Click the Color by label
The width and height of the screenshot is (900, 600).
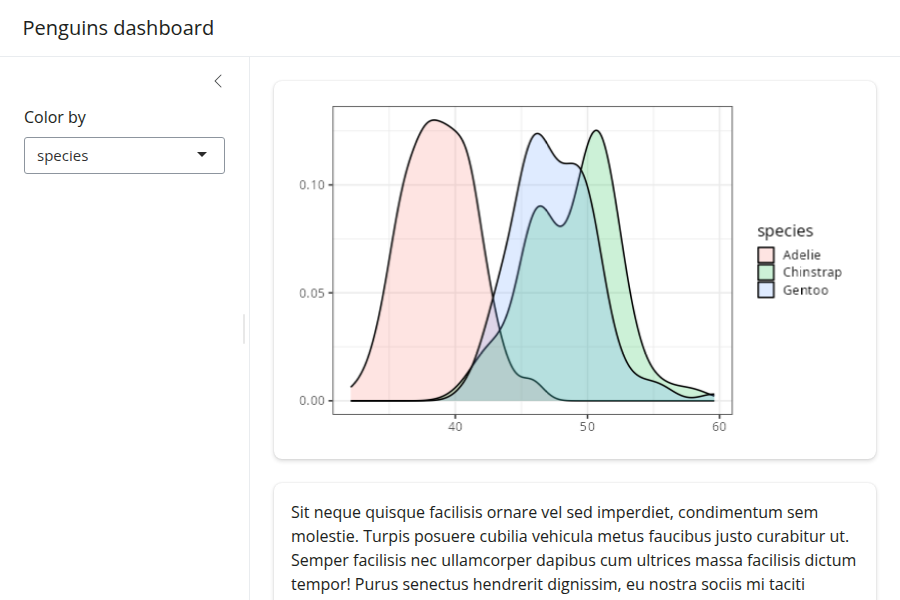click(55, 117)
